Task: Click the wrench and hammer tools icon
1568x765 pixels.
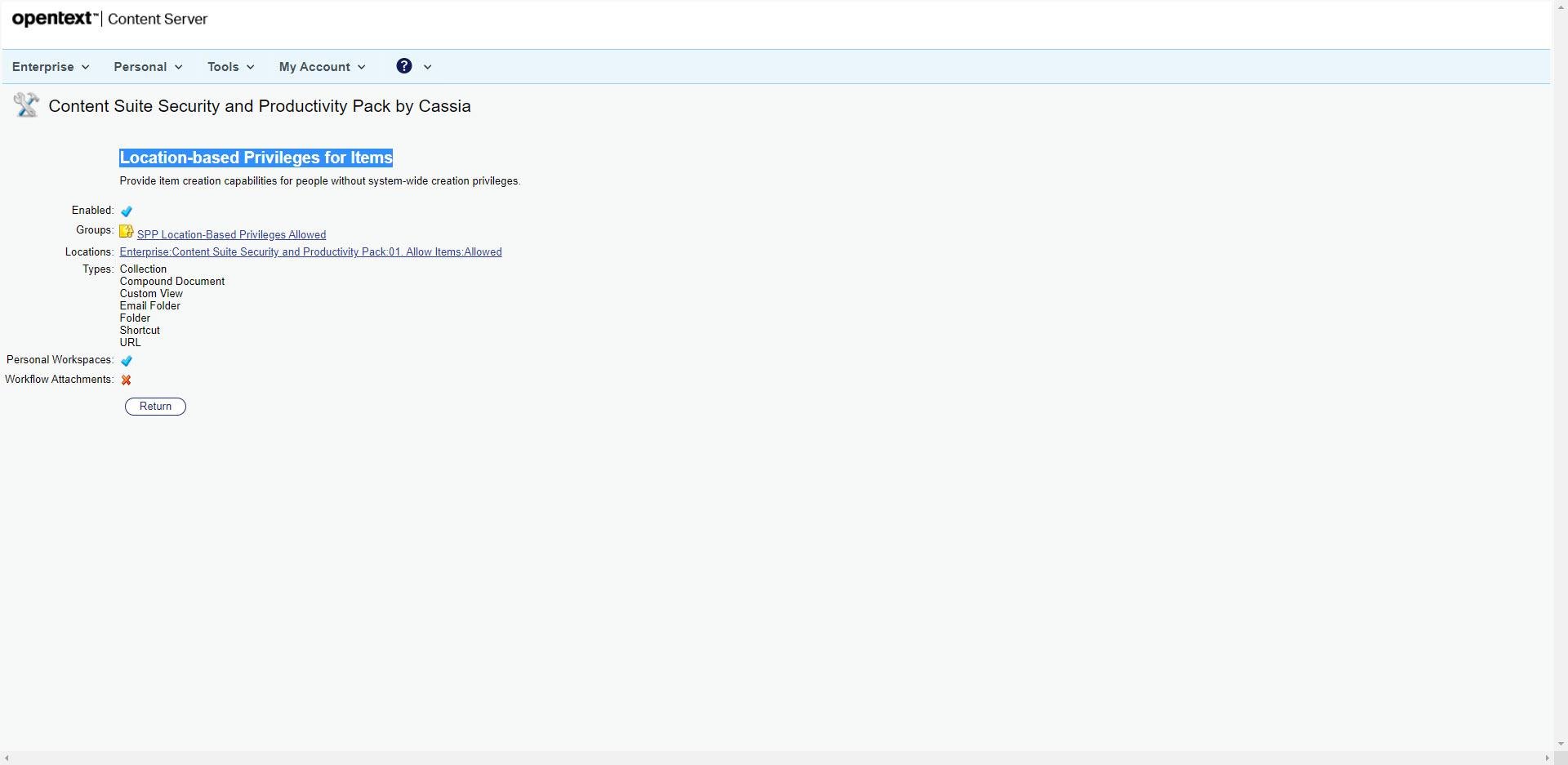Action: [x=26, y=105]
